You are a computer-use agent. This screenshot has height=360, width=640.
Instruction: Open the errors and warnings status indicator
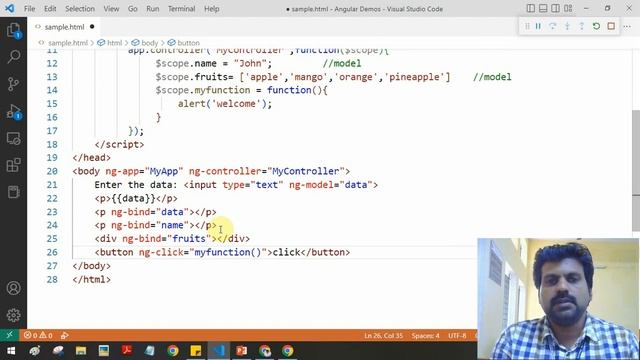(x=38, y=335)
